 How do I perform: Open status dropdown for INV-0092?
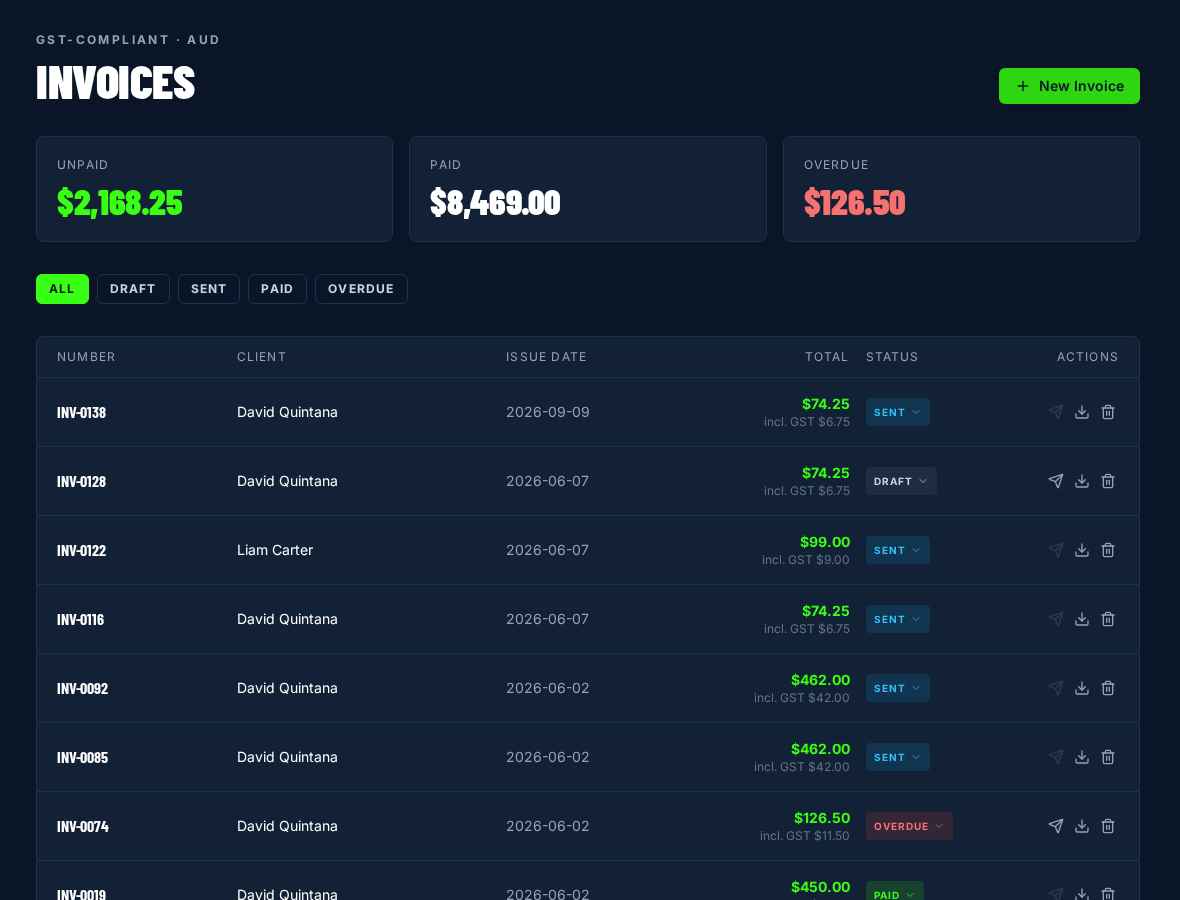coord(897,688)
